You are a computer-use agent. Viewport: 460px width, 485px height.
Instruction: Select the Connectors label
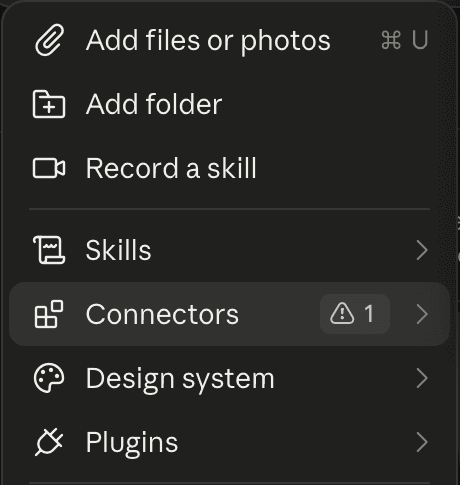(x=162, y=314)
